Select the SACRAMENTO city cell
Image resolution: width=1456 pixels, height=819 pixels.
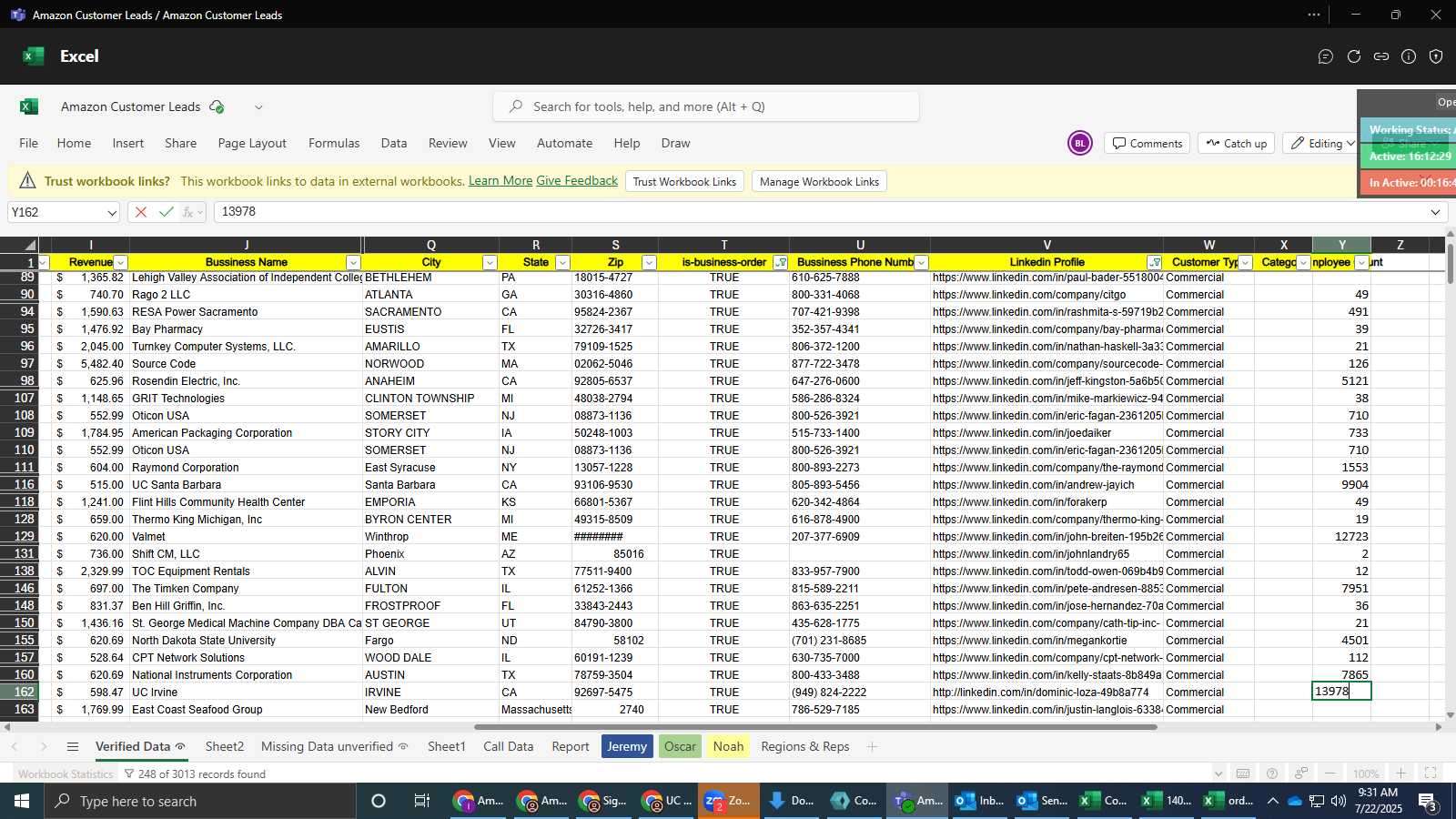430,312
